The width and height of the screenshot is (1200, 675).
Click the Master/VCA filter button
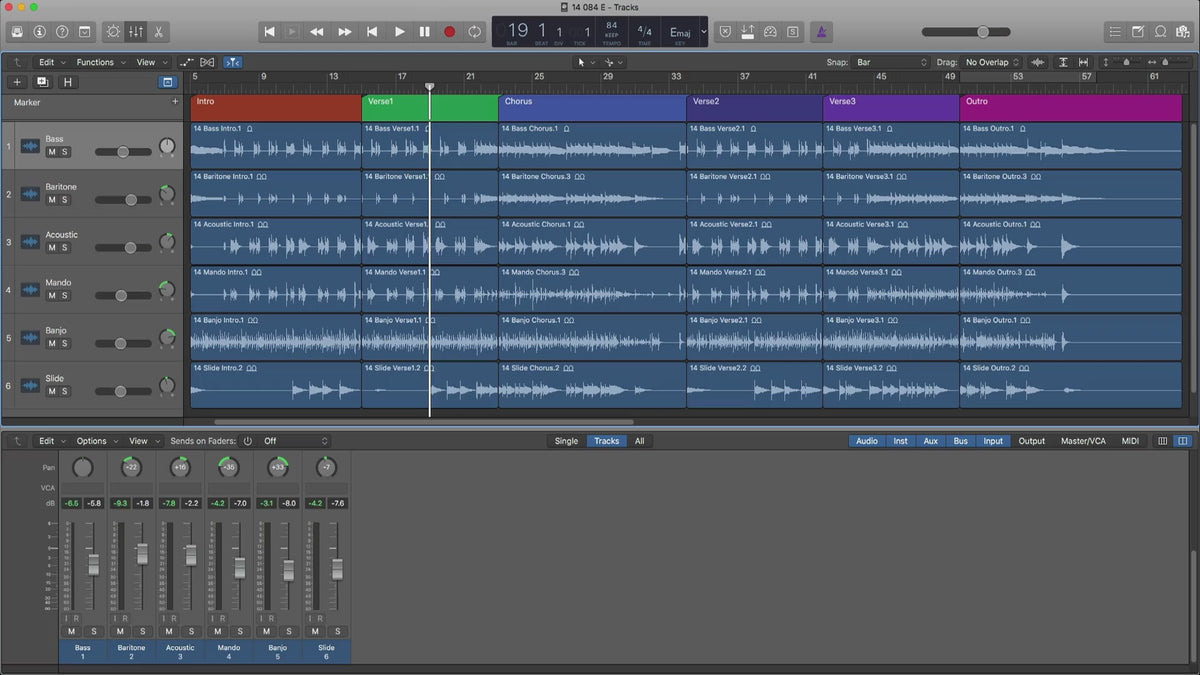click(x=1083, y=441)
